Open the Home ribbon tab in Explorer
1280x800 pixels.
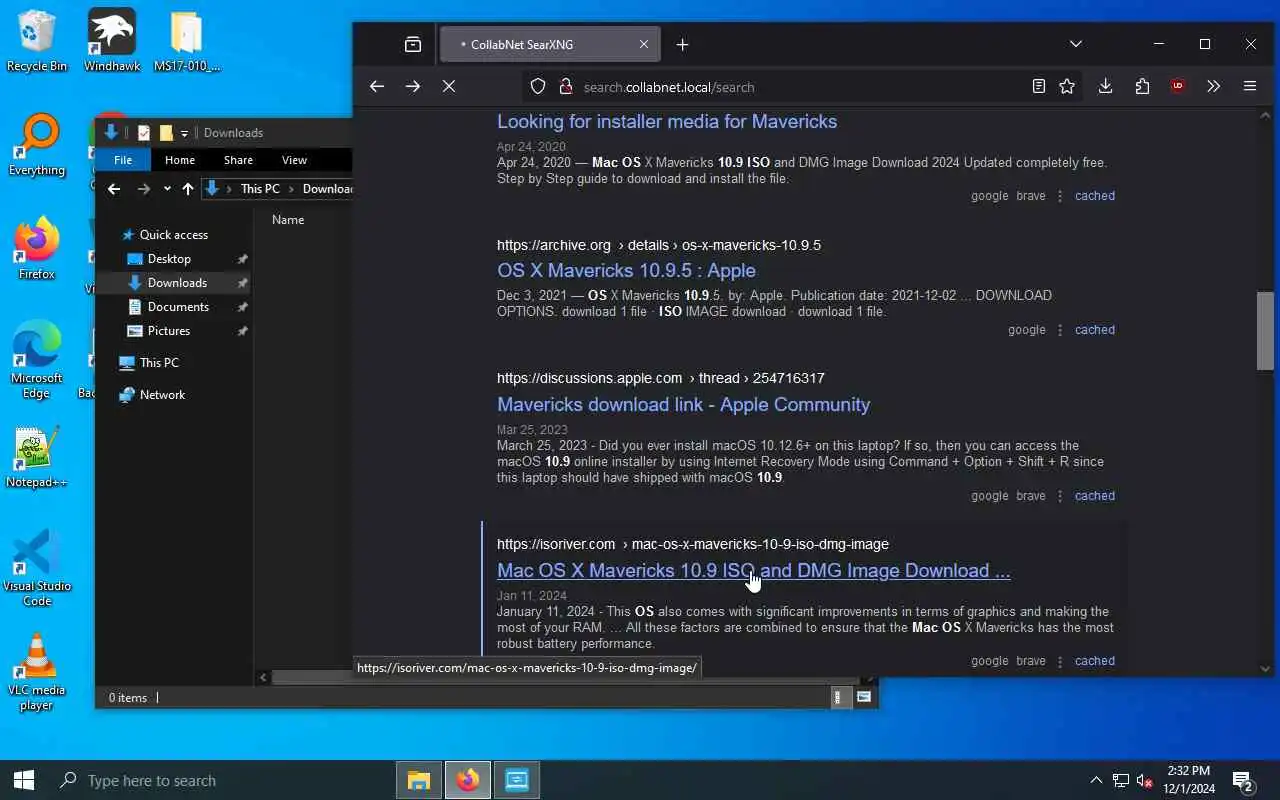tap(180, 160)
